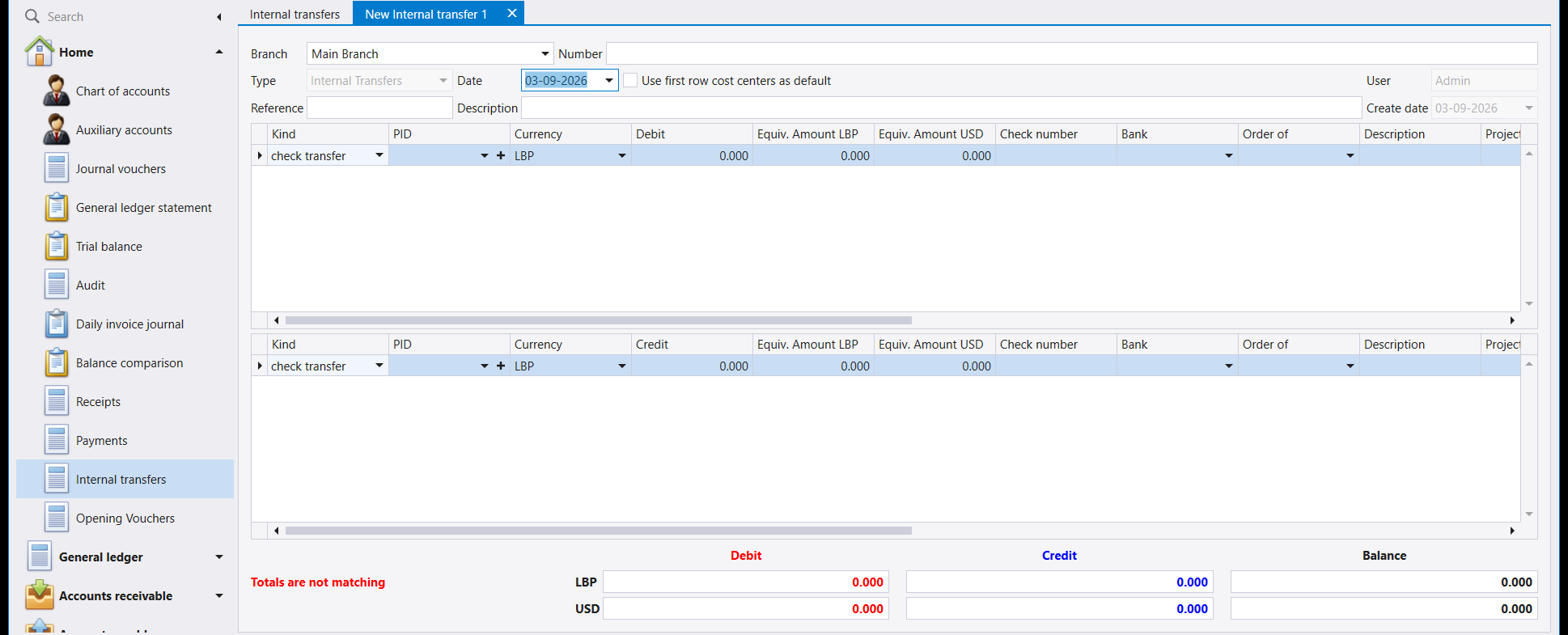Click the Number input field
This screenshot has width=1568, height=635.
[x=1072, y=53]
